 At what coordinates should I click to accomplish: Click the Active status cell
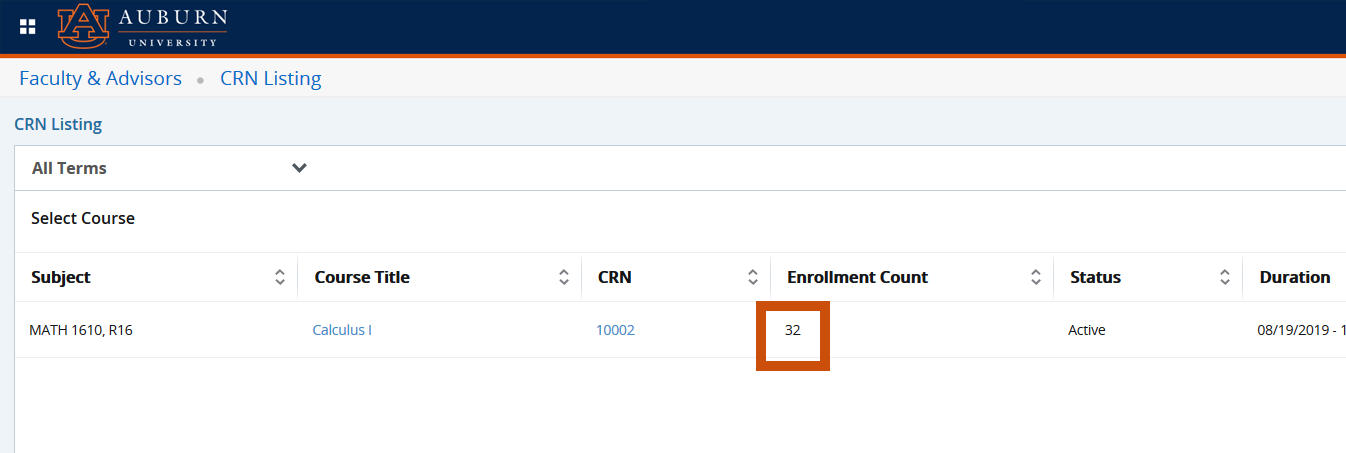tap(1087, 330)
